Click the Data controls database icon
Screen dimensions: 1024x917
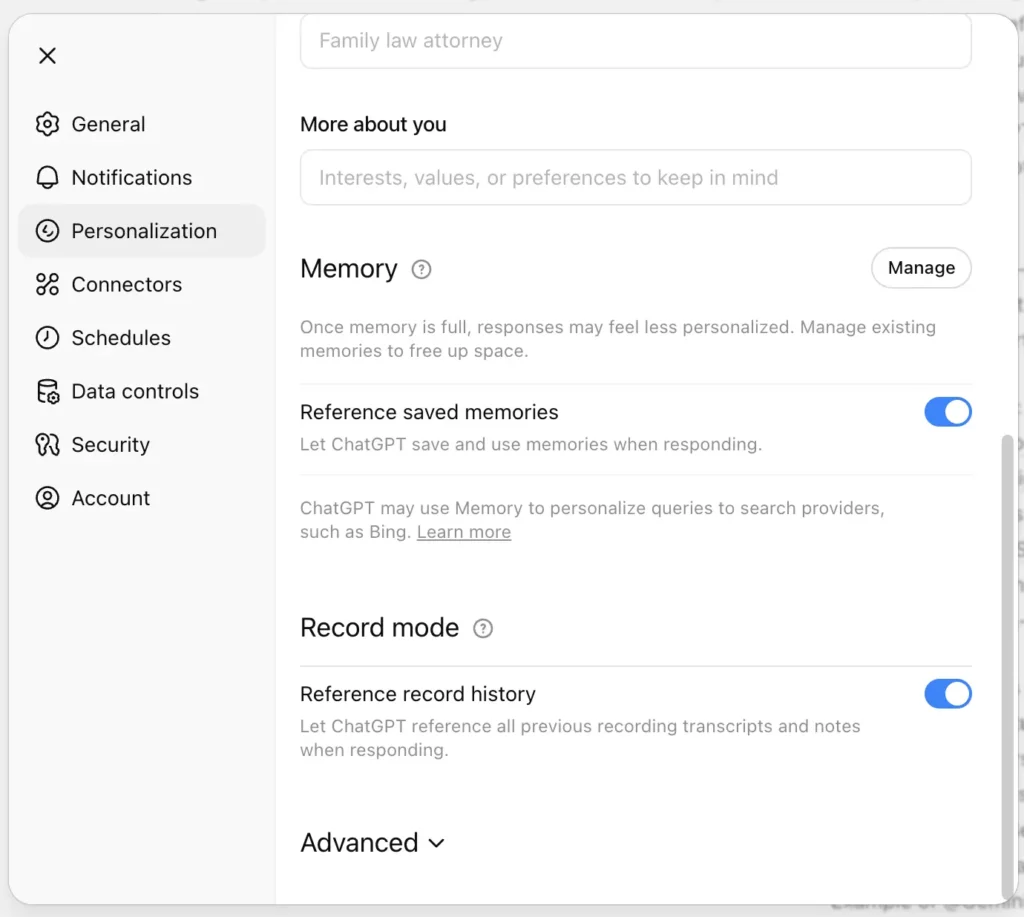[x=47, y=392]
